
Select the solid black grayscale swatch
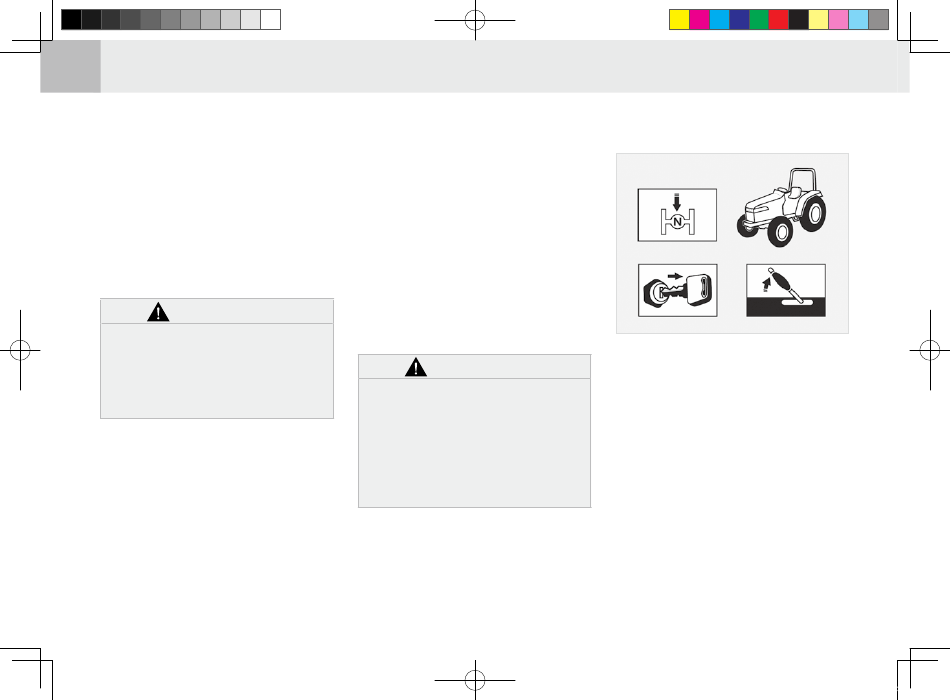click(x=71, y=19)
